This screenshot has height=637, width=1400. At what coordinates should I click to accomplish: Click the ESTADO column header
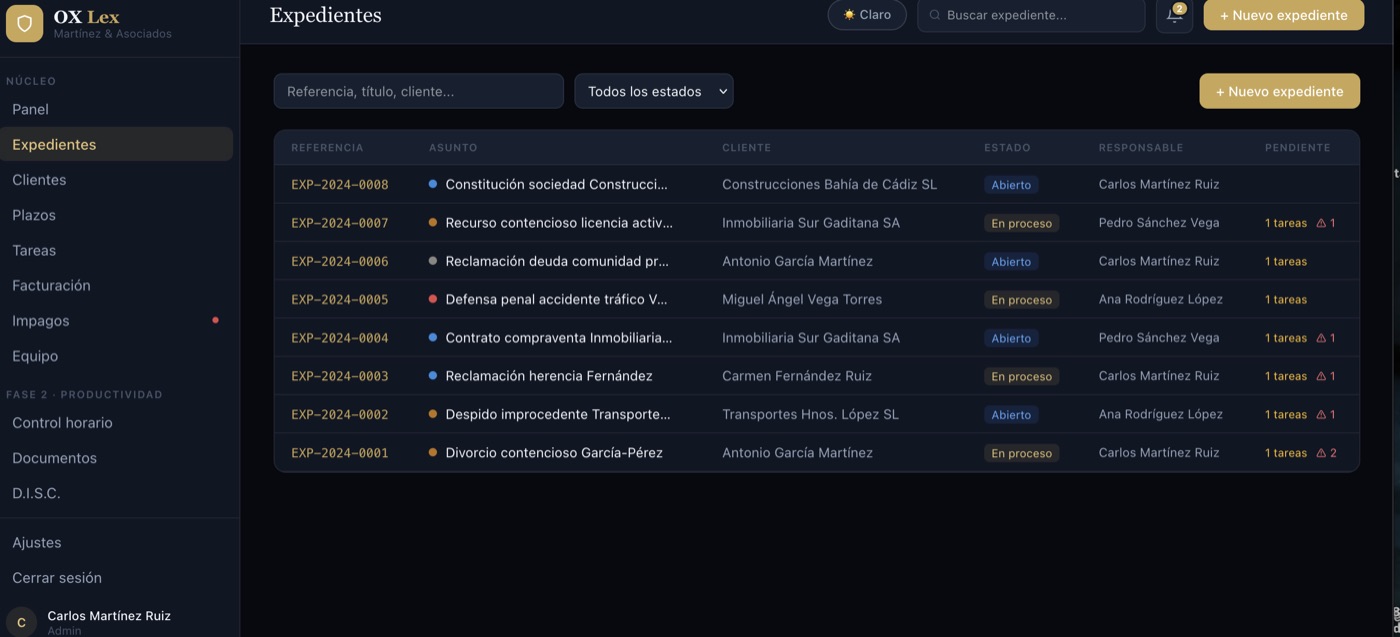pos(1007,148)
